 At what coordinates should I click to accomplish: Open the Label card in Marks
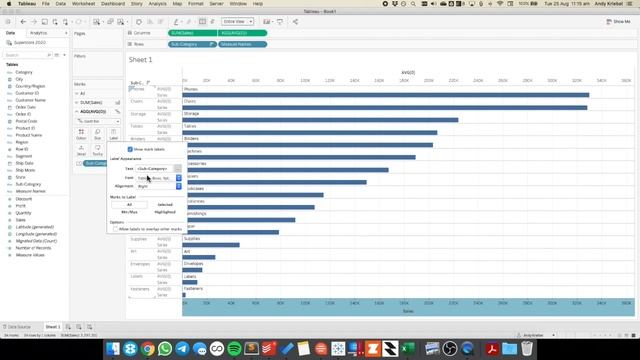tap(113, 134)
